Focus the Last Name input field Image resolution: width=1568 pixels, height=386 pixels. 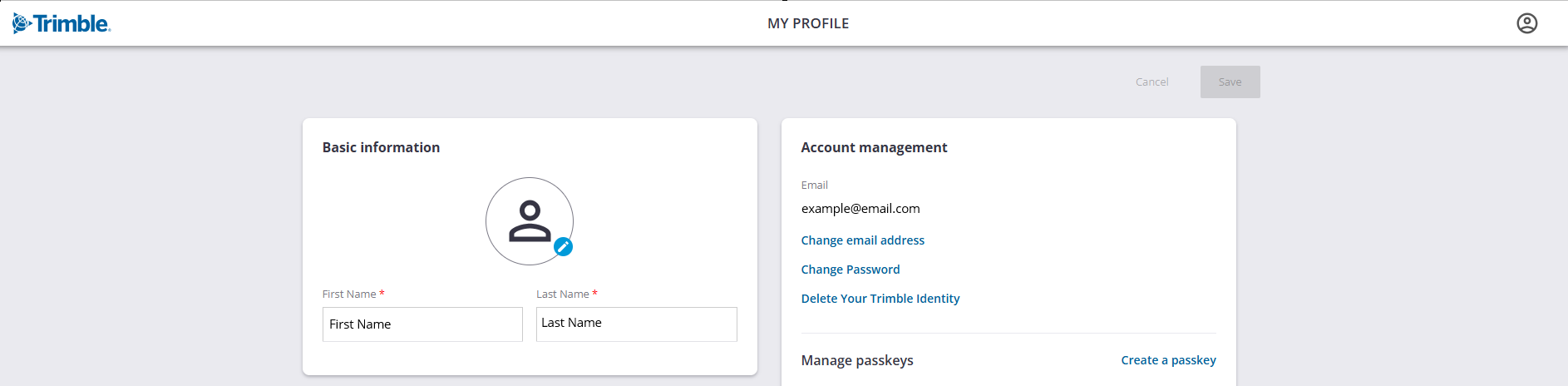636,324
